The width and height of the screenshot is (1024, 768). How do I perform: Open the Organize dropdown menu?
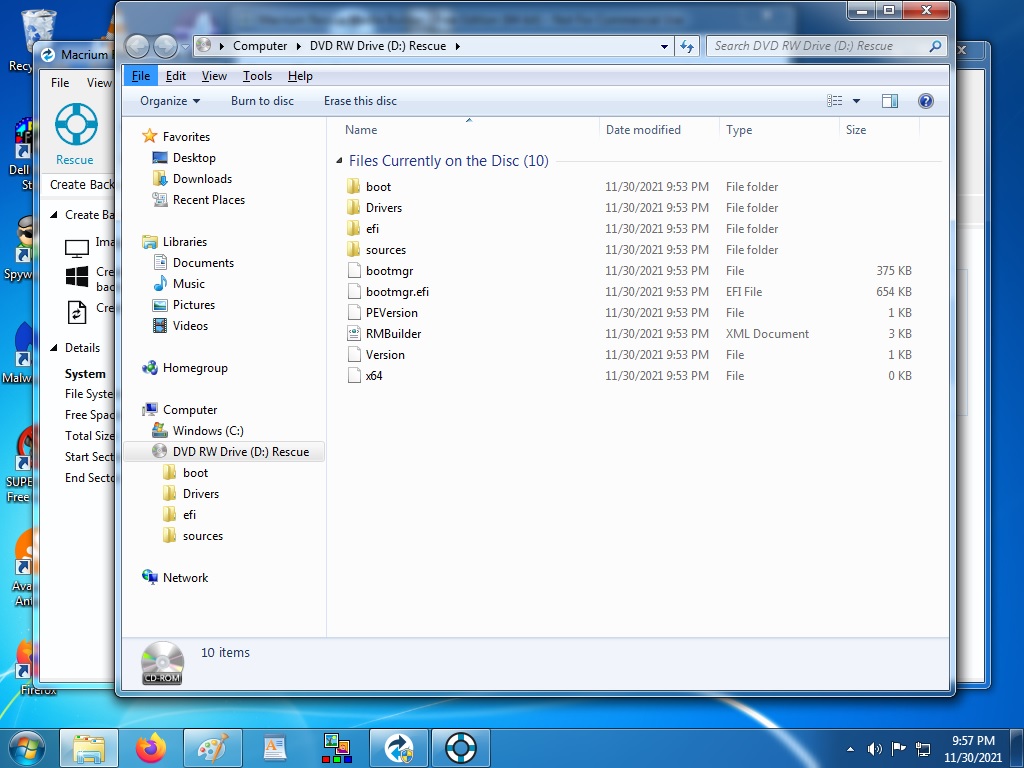click(x=170, y=101)
